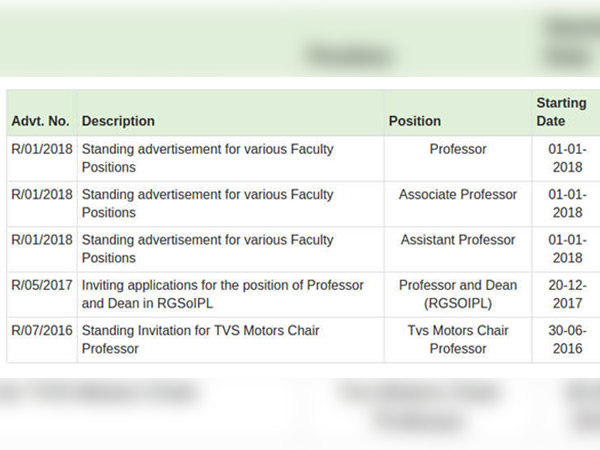Click the Description column header
The image size is (600, 450).
point(118,121)
